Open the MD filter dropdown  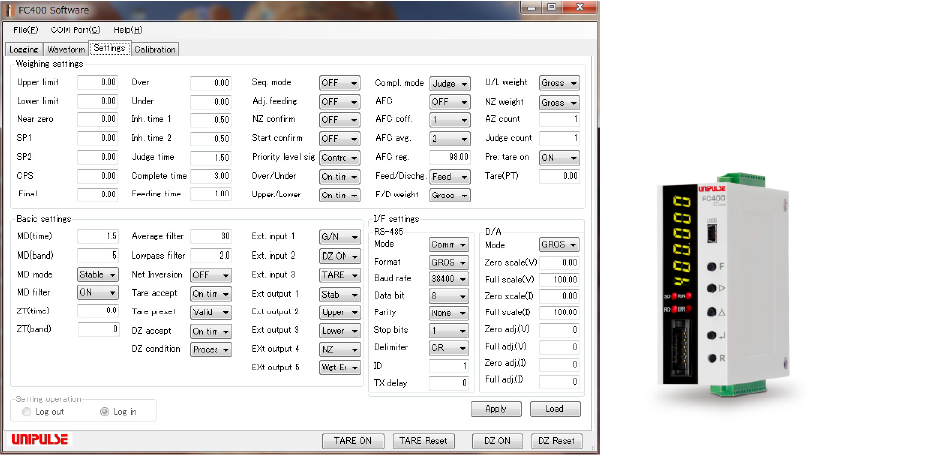[98, 293]
